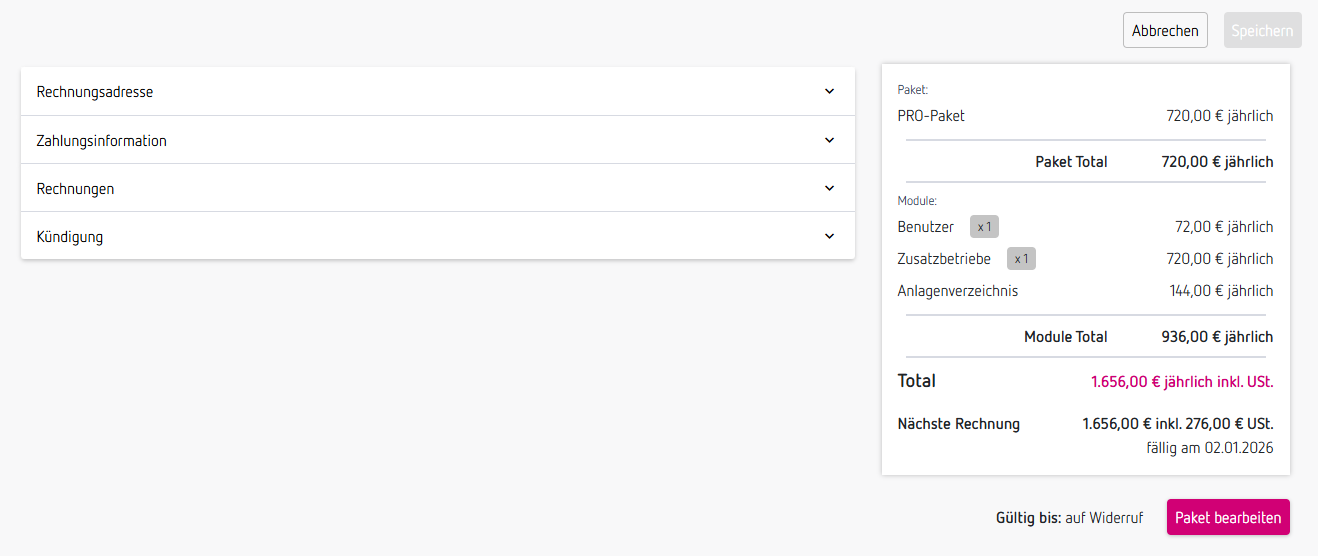Expand the Rechnungen chevron arrow
Viewport: 1318px width, 556px height.
point(829,188)
